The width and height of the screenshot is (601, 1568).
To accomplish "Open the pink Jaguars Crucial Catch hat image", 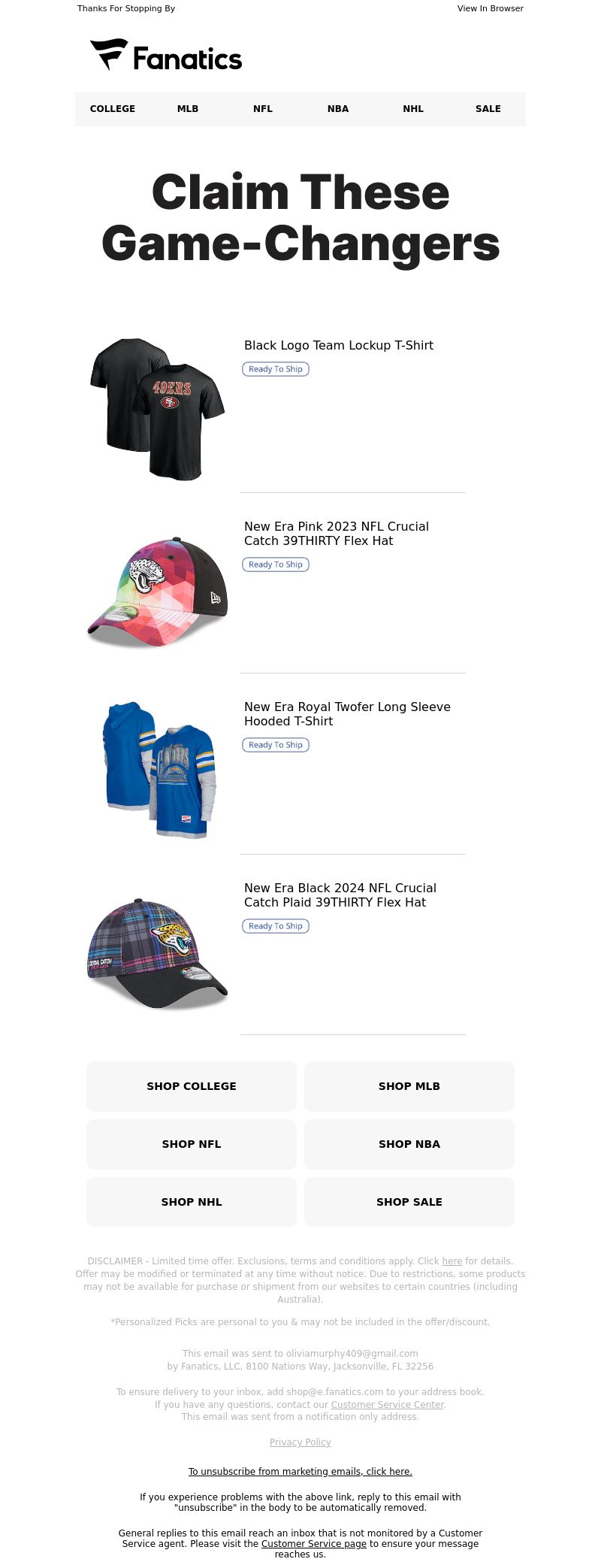I will (x=158, y=592).
